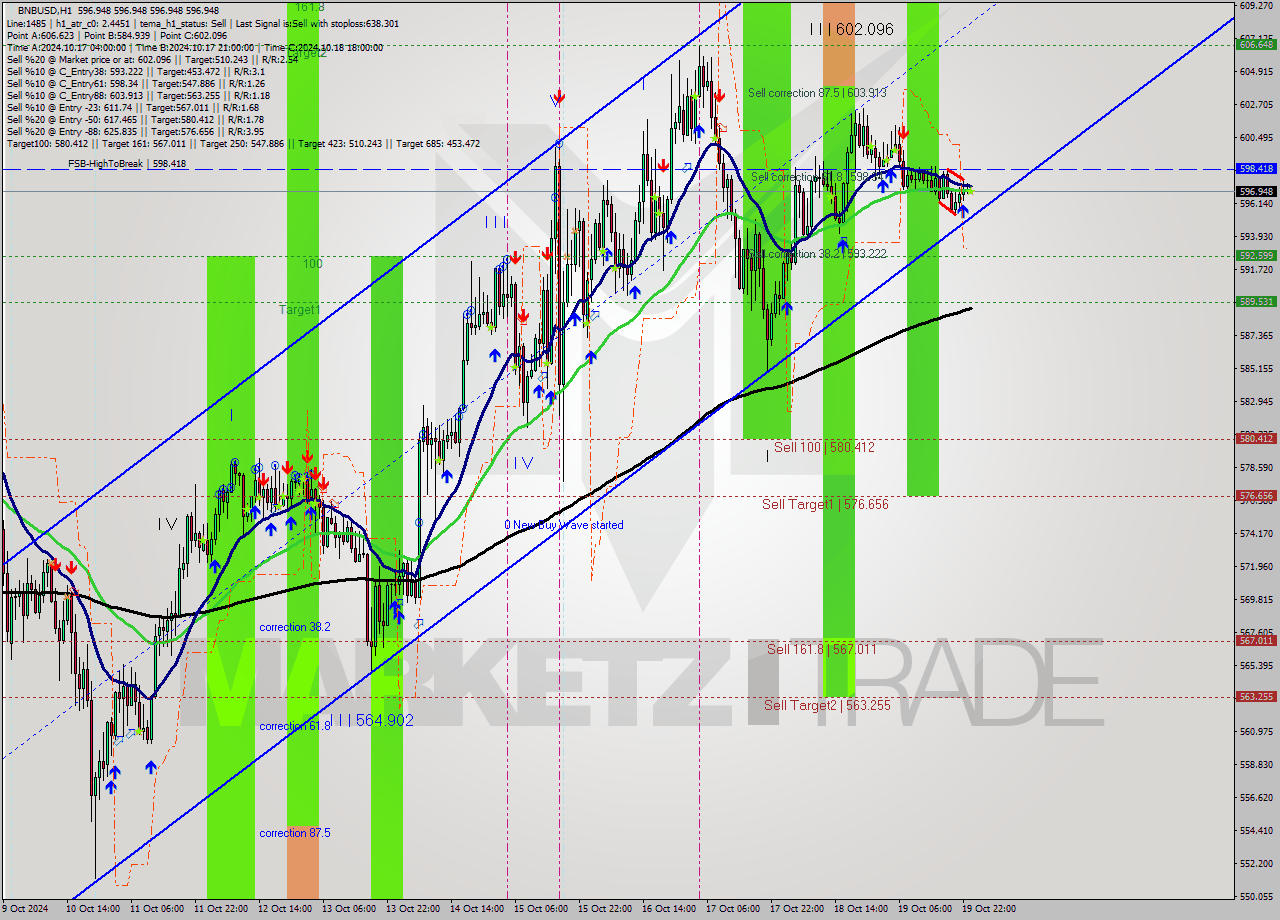Click the 'Line:1485' indicator info line
Viewport: 1280px width, 920px height.
coord(202,22)
